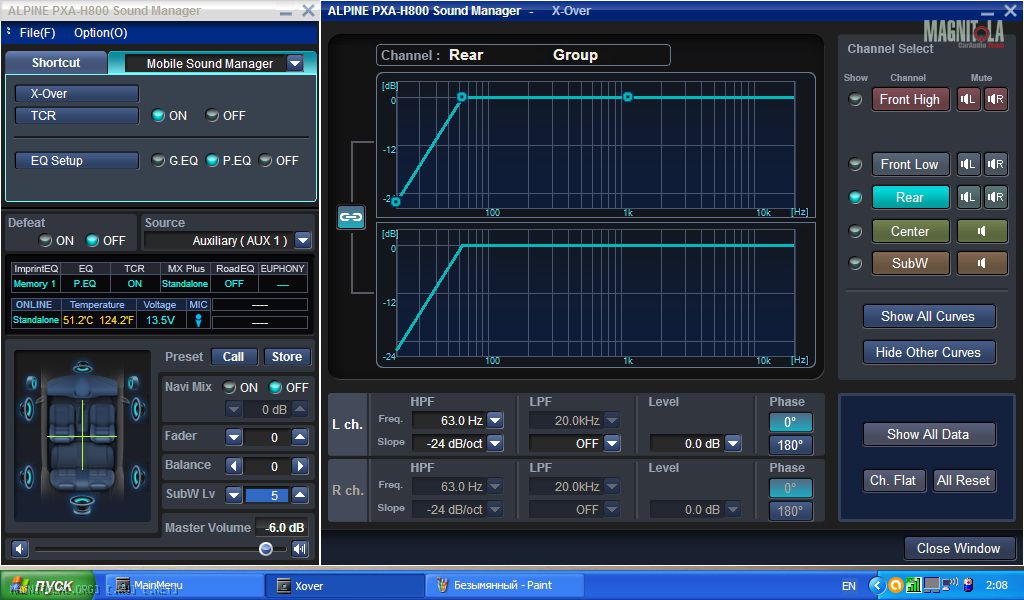Viewport: 1024px width, 600px height.
Task: Mute Rear right channel
Action: [x=995, y=197]
